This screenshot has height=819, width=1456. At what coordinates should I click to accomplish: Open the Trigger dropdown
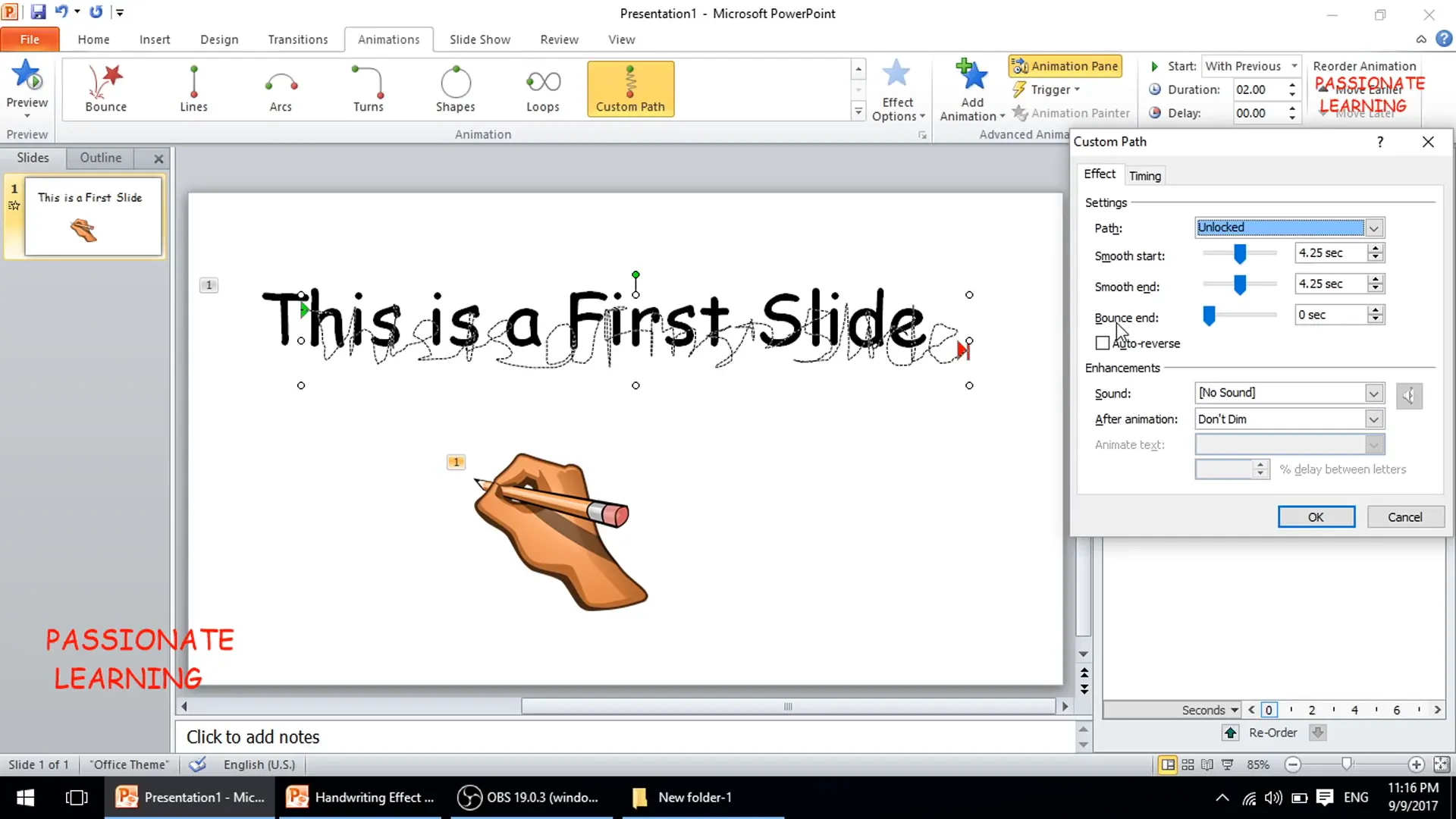[1046, 89]
